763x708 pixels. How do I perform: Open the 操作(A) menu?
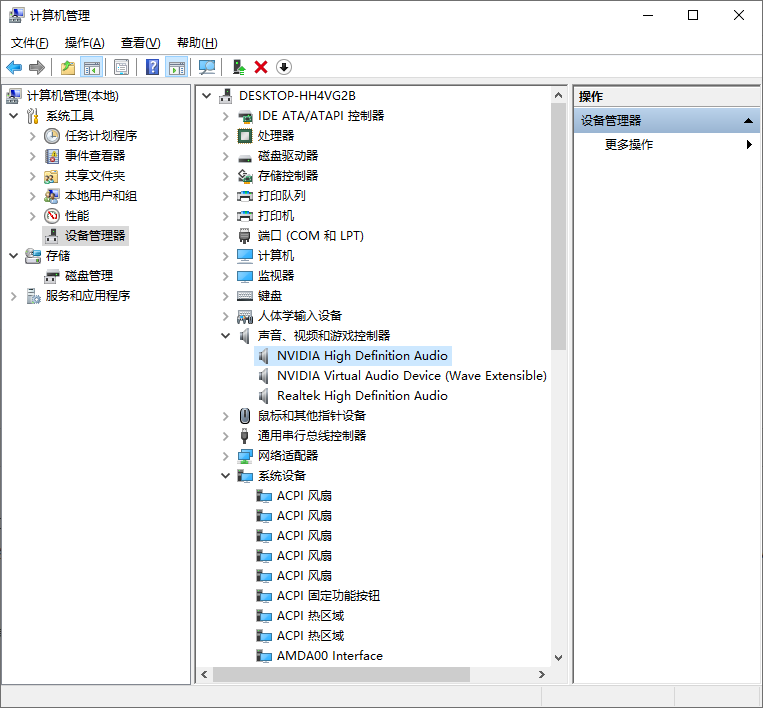85,43
